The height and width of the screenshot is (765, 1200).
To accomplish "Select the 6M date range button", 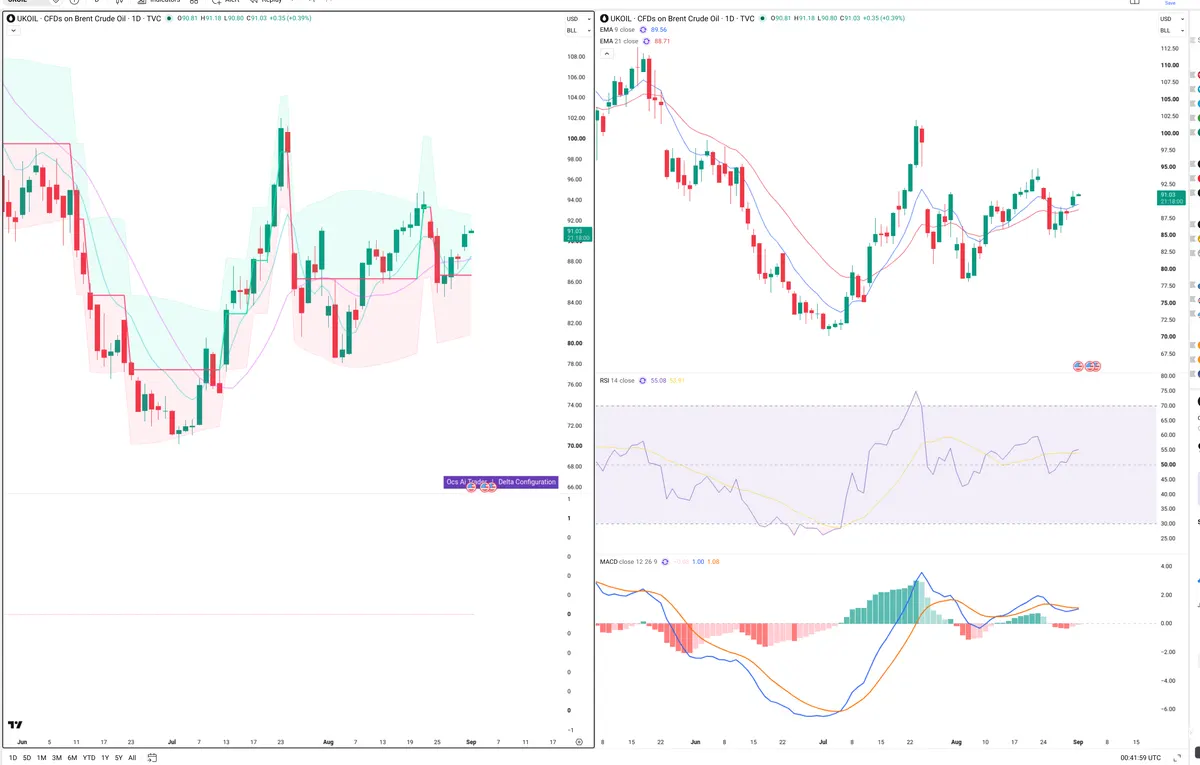I will coord(72,758).
